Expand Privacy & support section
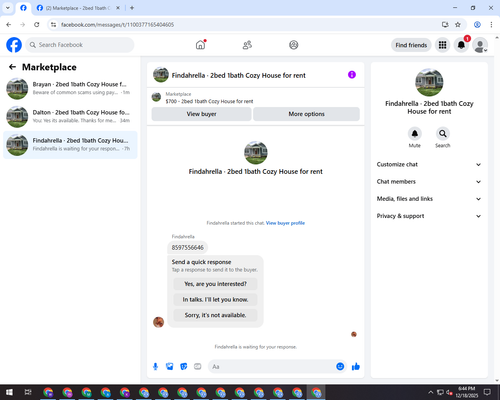 pyautogui.click(x=429, y=216)
